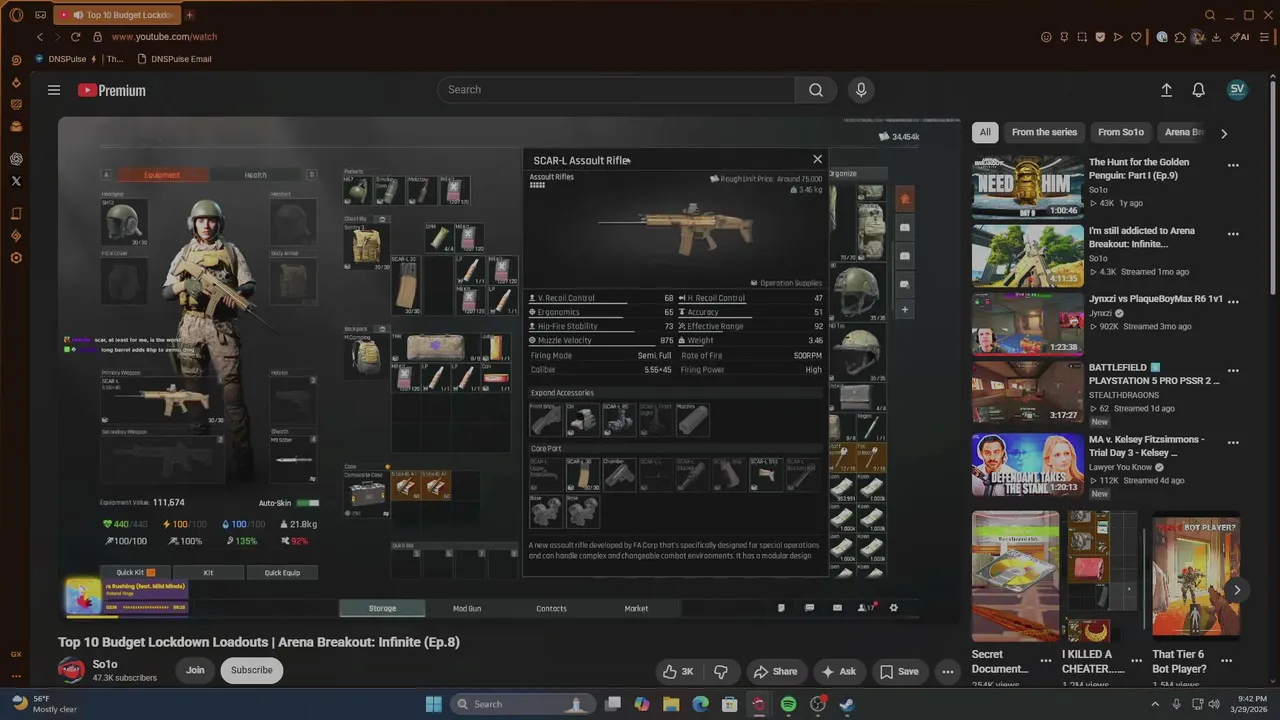This screenshot has width=1280, height=720.
Task: Share this video
Action: (775, 671)
